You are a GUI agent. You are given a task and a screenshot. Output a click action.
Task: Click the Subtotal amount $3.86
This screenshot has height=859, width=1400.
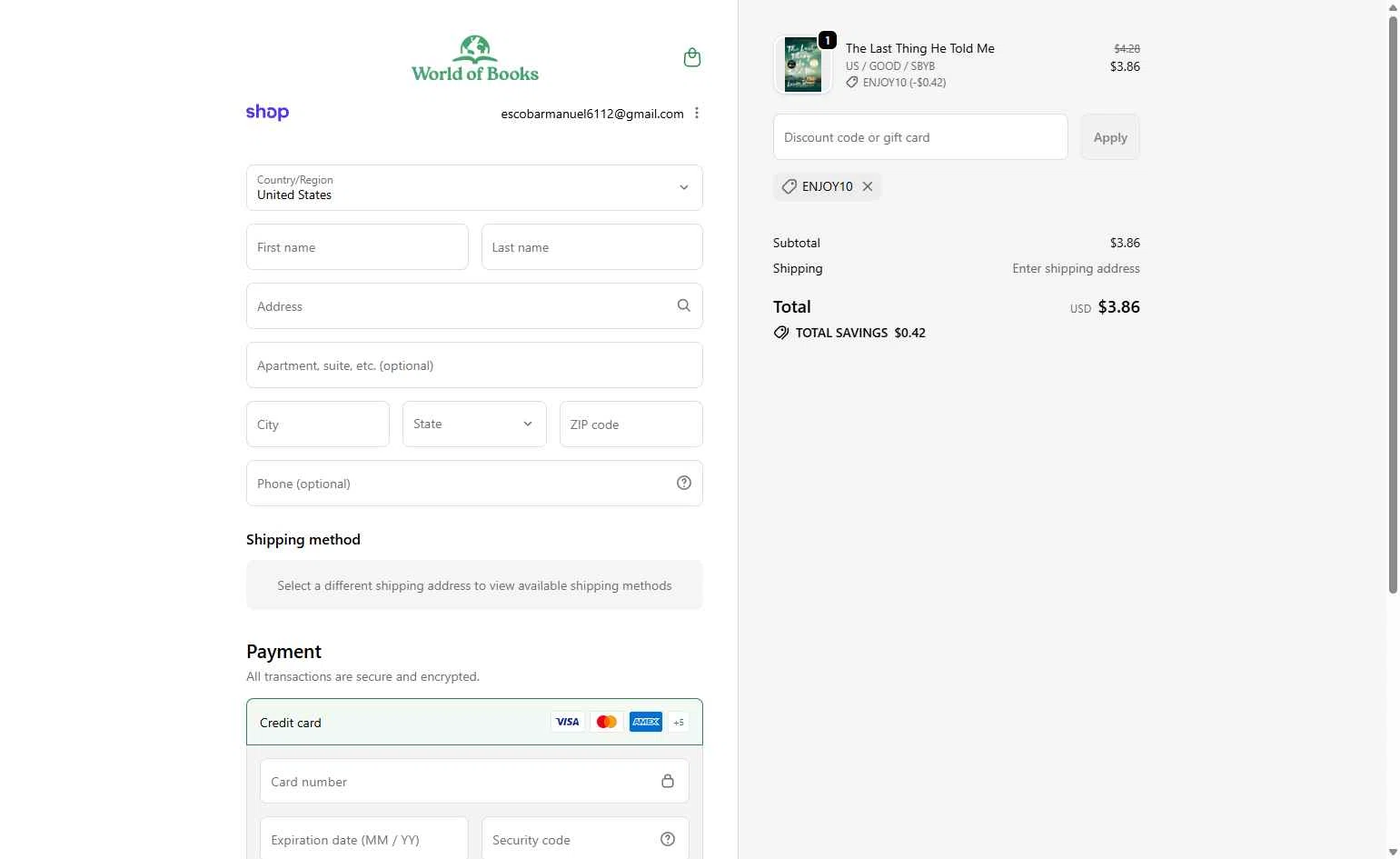pos(1125,243)
